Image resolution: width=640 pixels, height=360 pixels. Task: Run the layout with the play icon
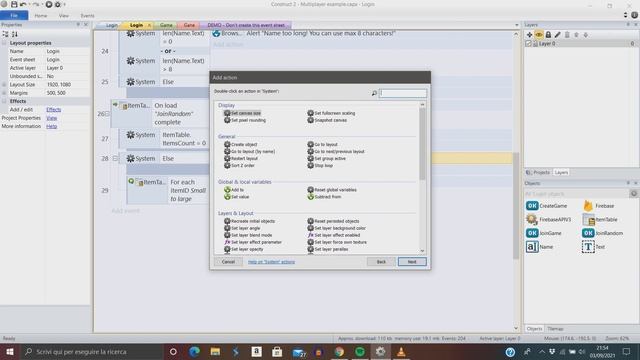point(49,4)
